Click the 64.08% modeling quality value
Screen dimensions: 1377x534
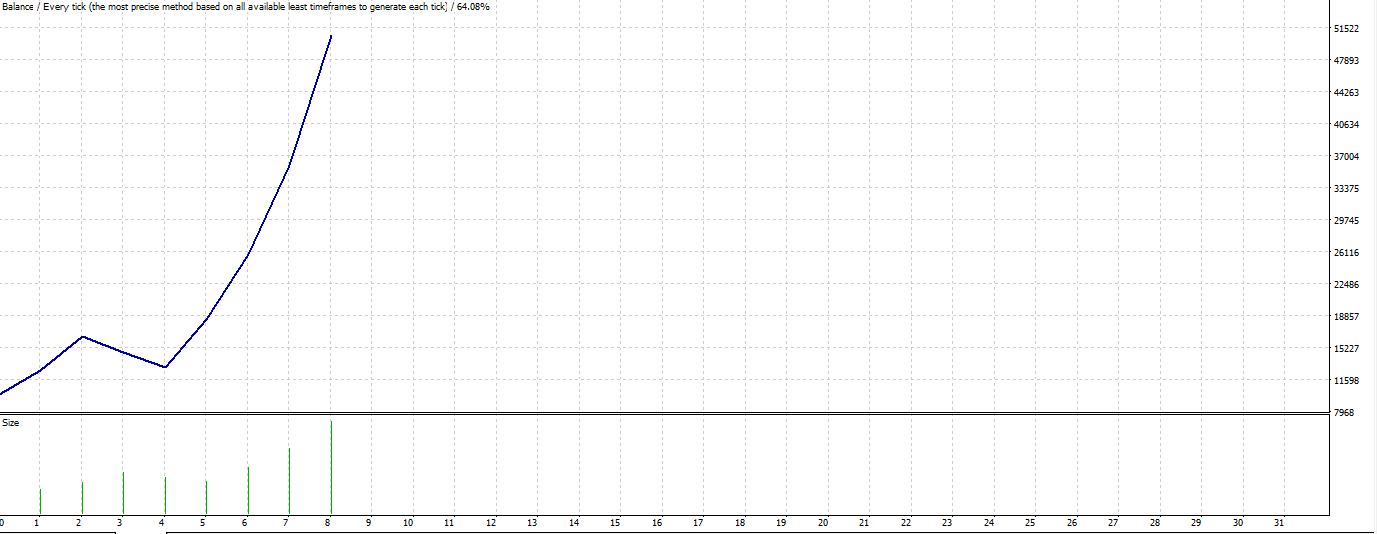(x=473, y=7)
